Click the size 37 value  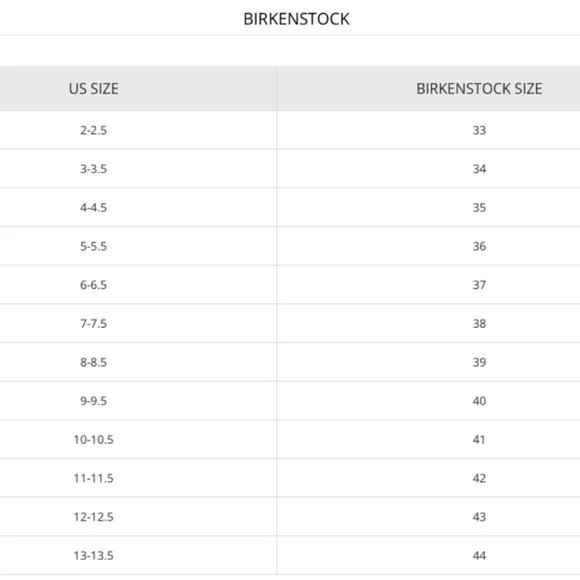[x=479, y=285]
